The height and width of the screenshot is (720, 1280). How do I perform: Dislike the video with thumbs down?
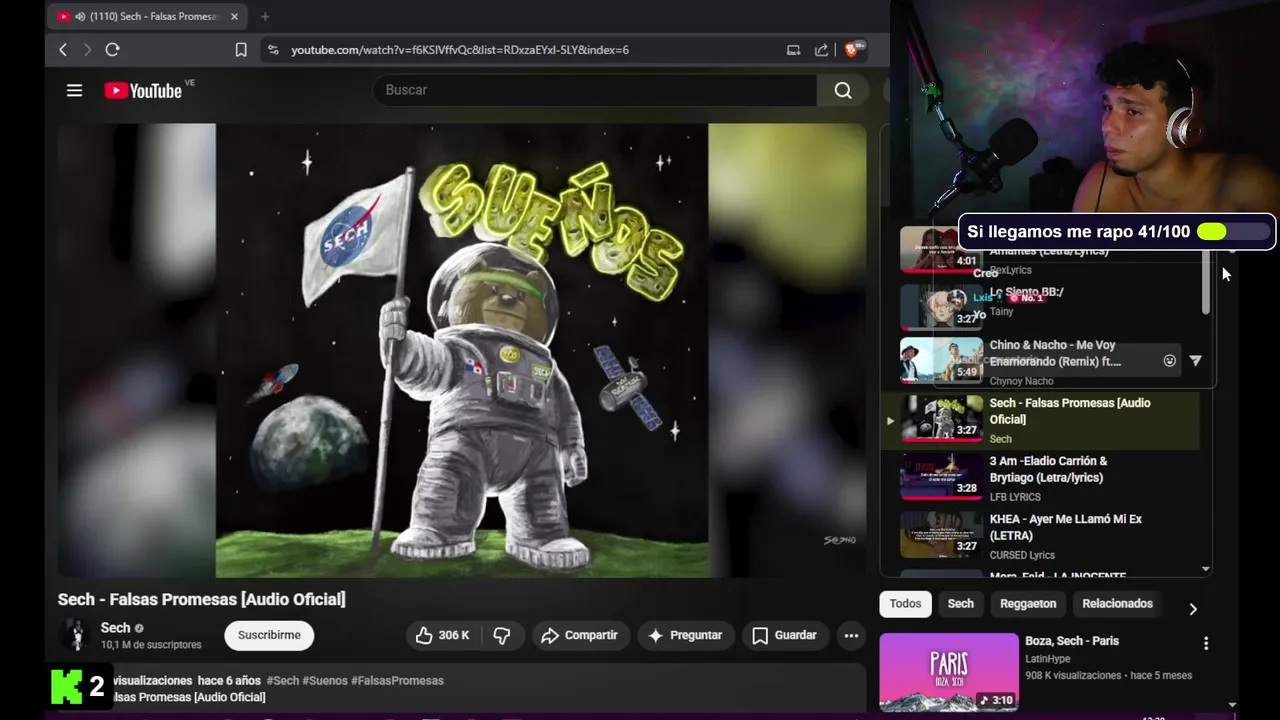tap(502, 635)
